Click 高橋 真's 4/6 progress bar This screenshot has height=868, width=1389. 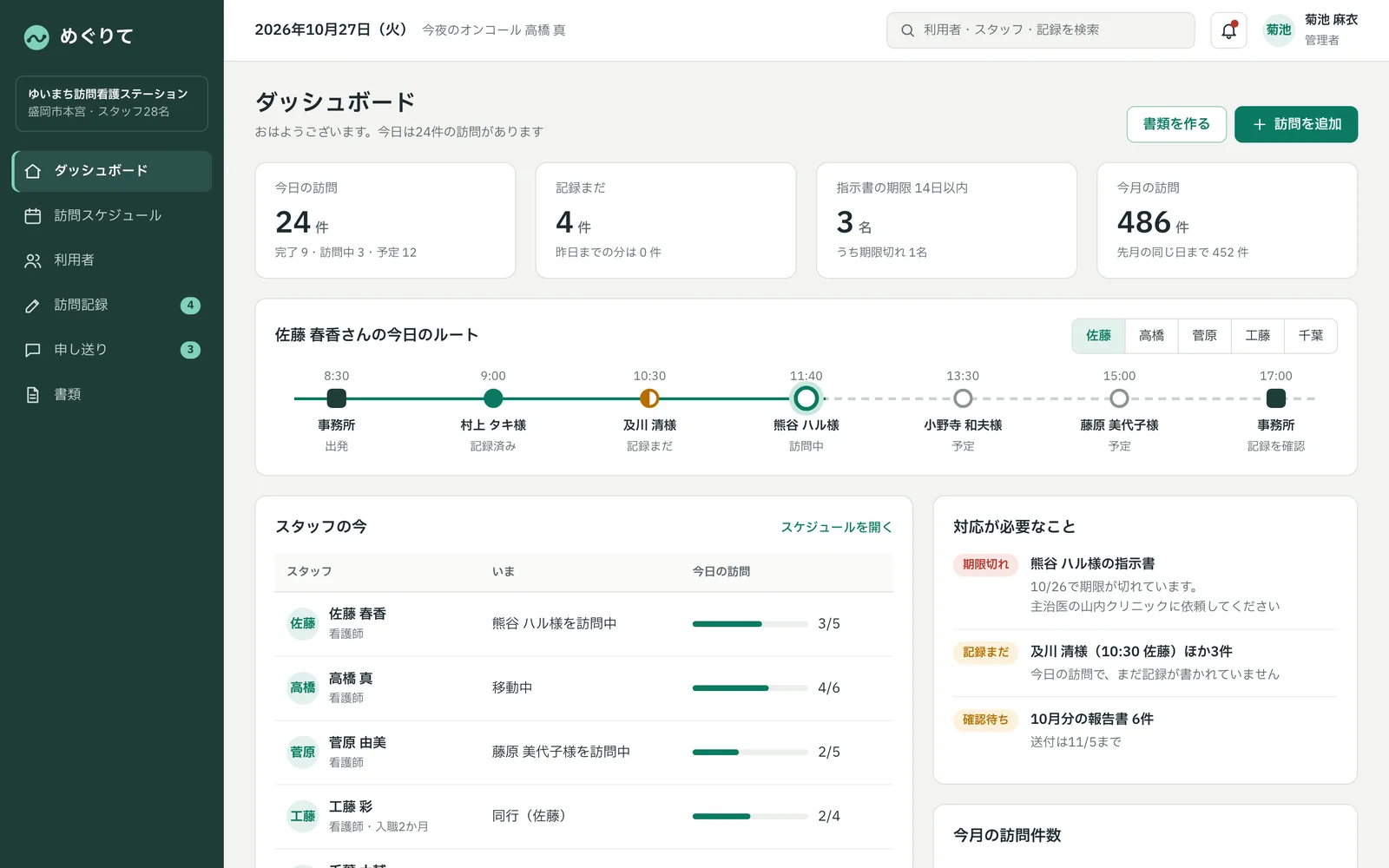pyautogui.click(x=750, y=688)
